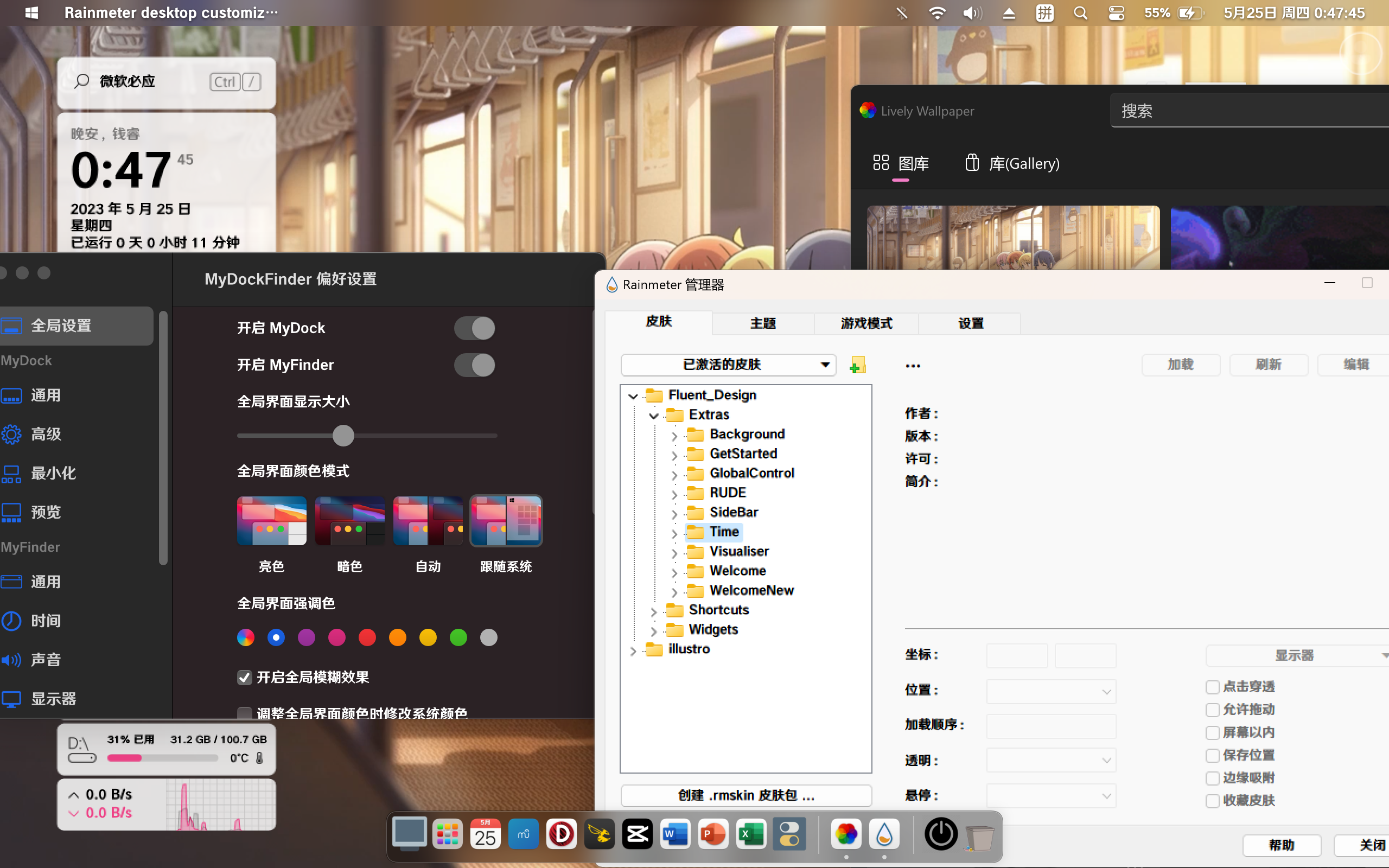This screenshot has width=1389, height=868.
Task: Open Excel in the dock
Action: (x=751, y=834)
